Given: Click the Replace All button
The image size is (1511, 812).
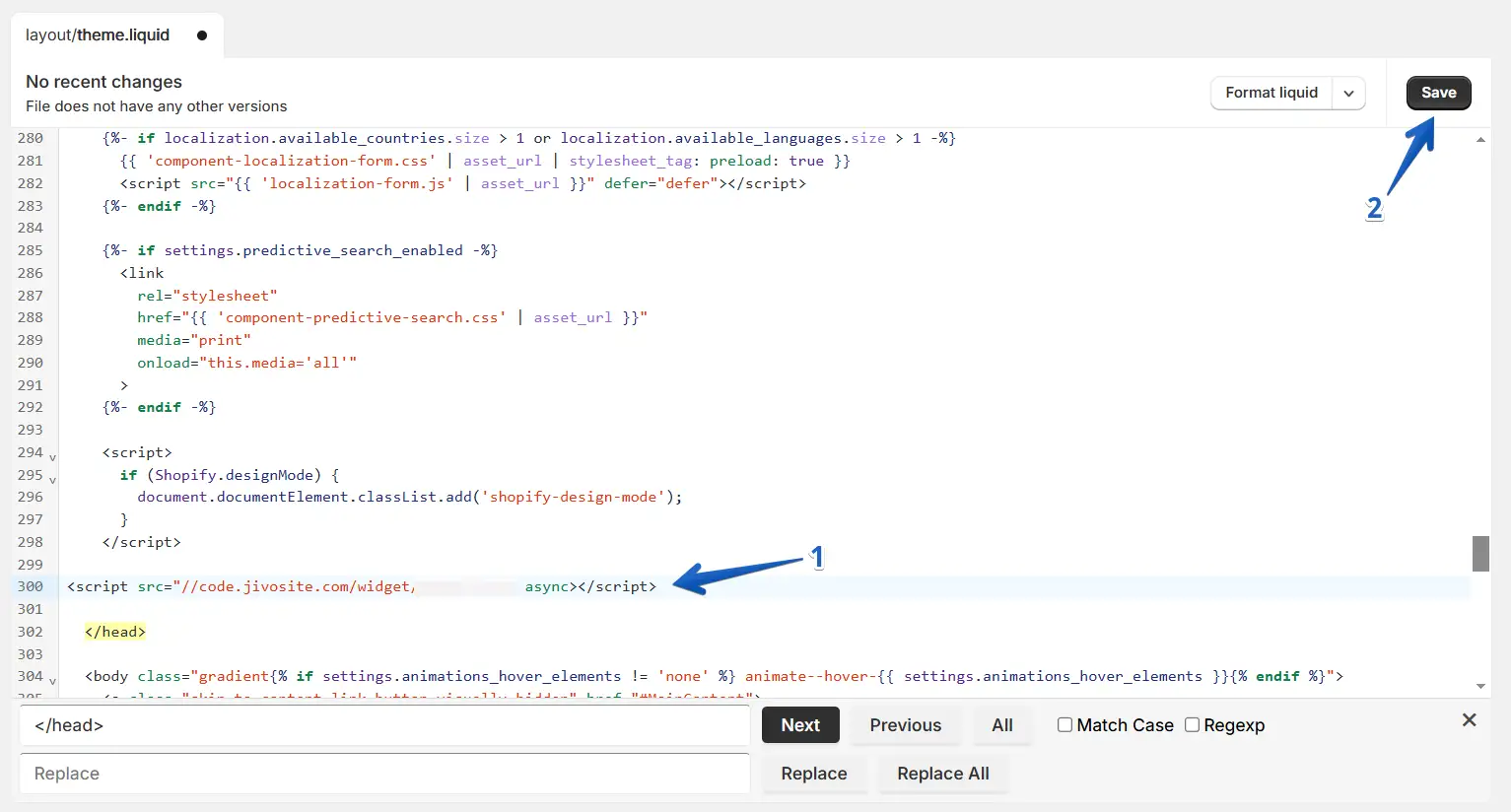Looking at the screenshot, I should 942,774.
